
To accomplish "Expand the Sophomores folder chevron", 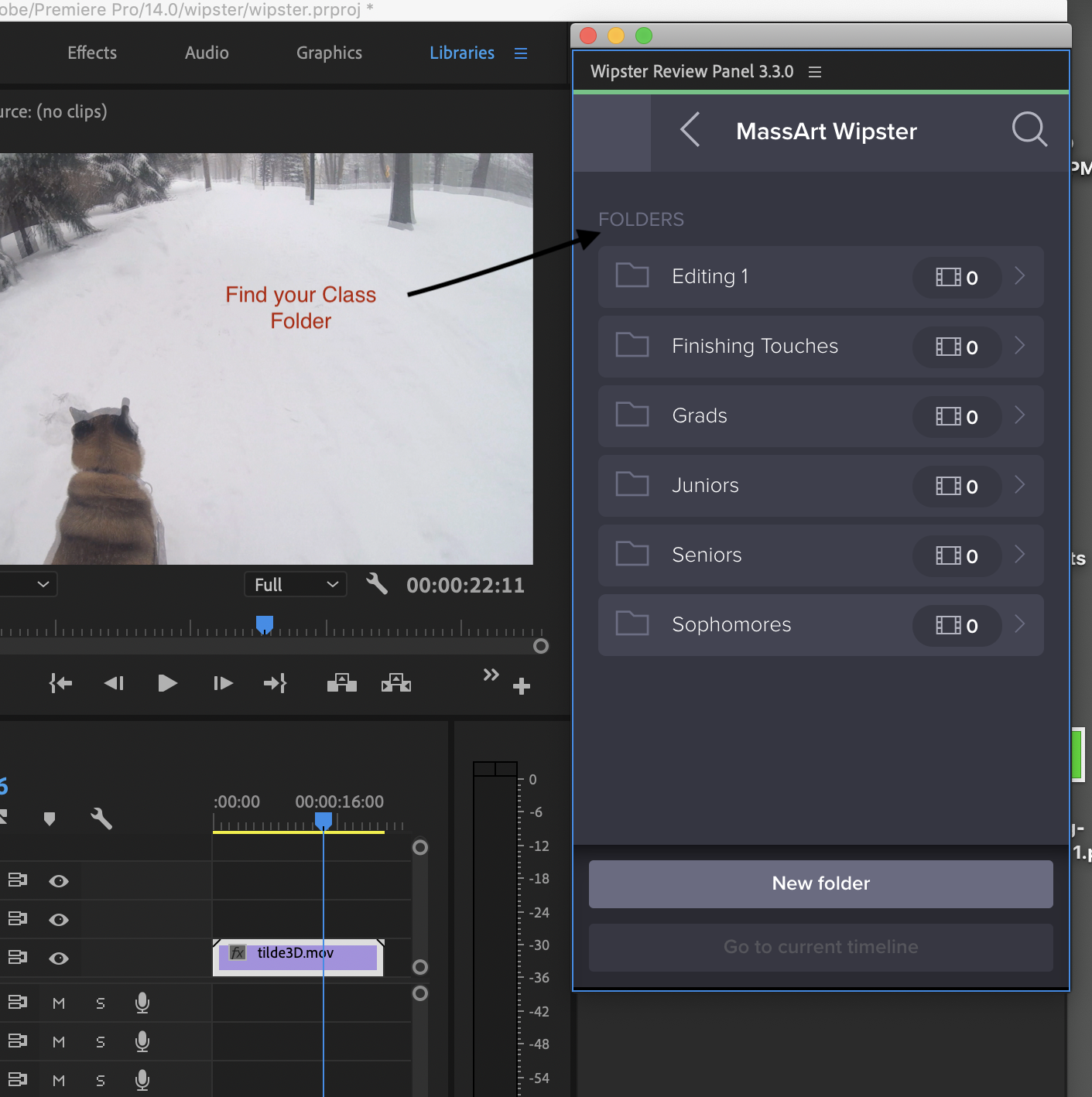I will tap(1020, 624).
